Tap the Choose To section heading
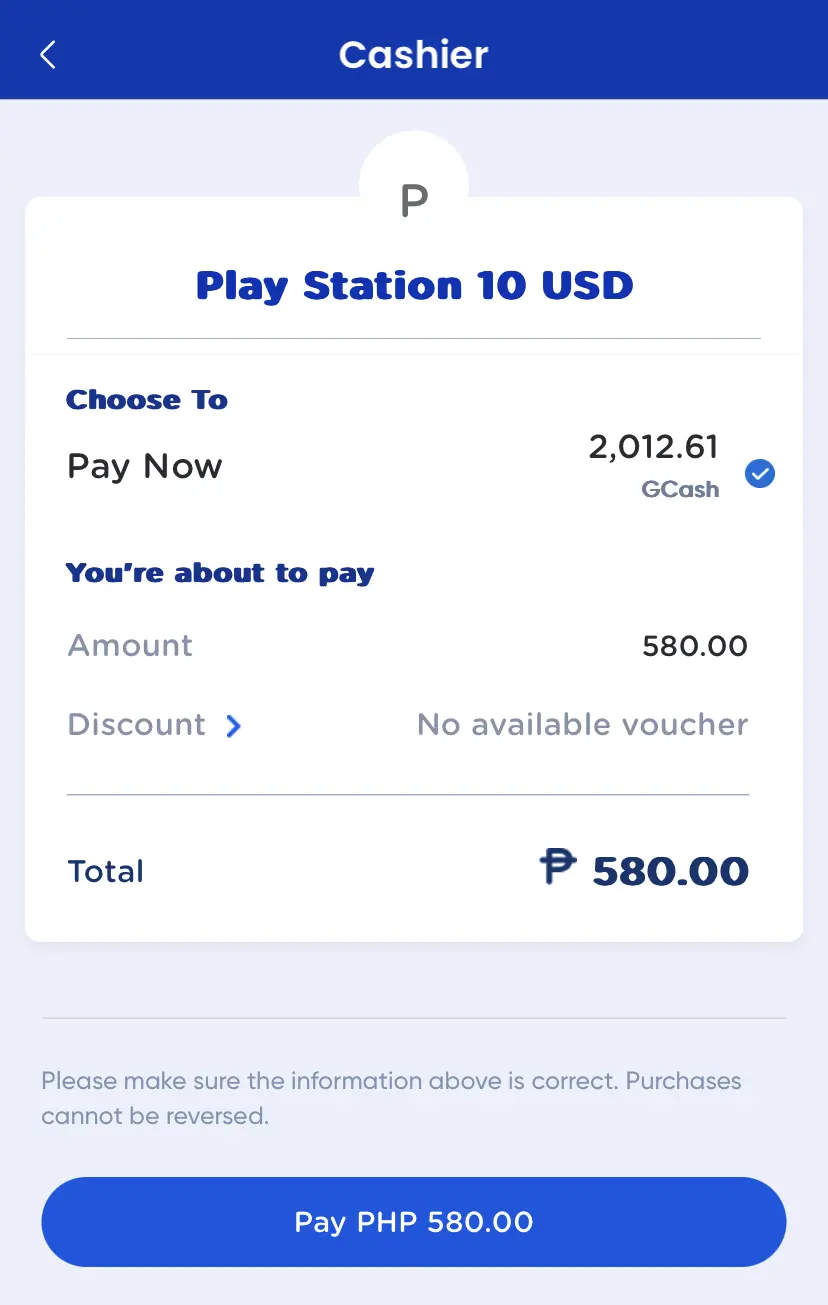Image resolution: width=828 pixels, height=1305 pixels. pyautogui.click(x=147, y=400)
